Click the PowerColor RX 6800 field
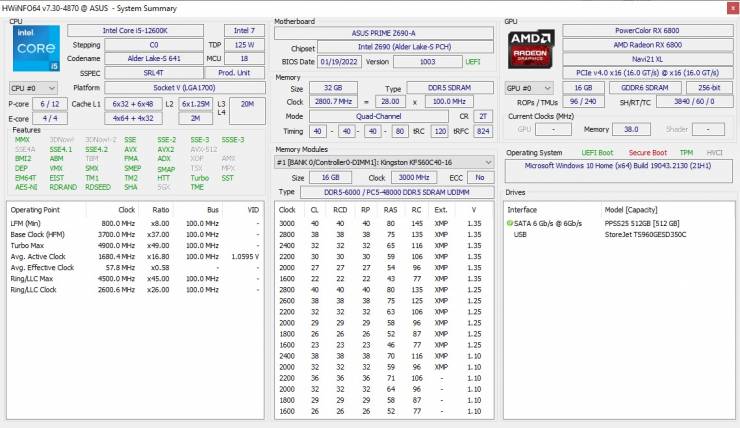 (648, 31)
